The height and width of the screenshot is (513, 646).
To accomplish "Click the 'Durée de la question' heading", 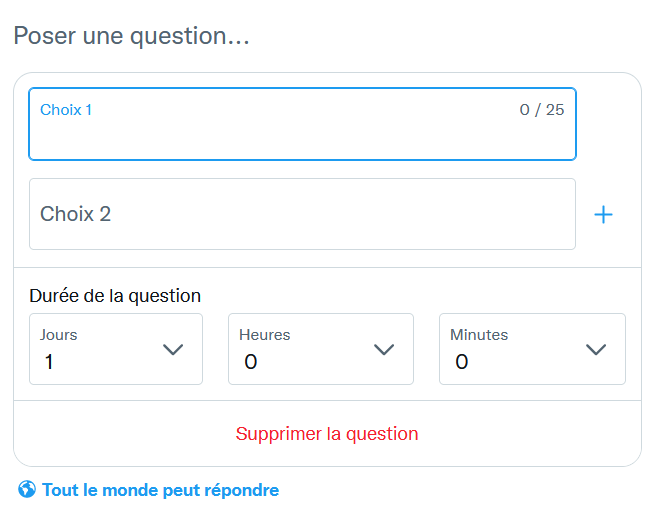I will (x=115, y=296).
